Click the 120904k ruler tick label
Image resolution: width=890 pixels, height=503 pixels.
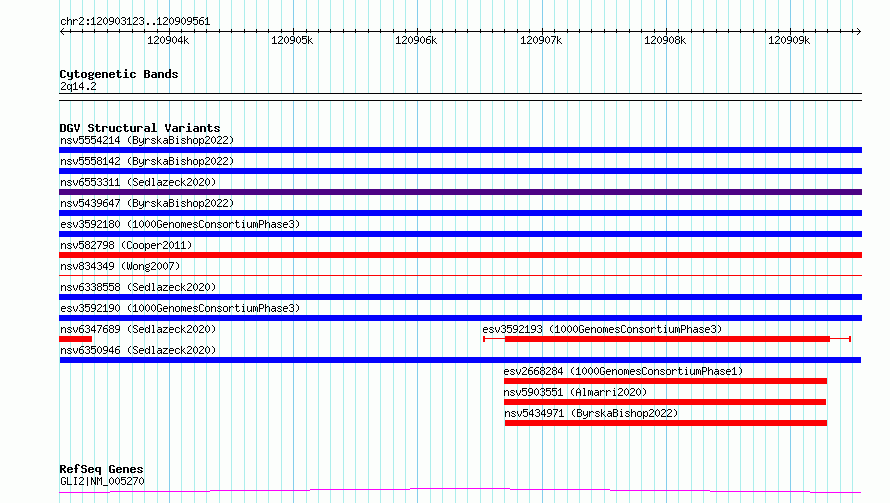pyautogui.click(x=168, y=40)
